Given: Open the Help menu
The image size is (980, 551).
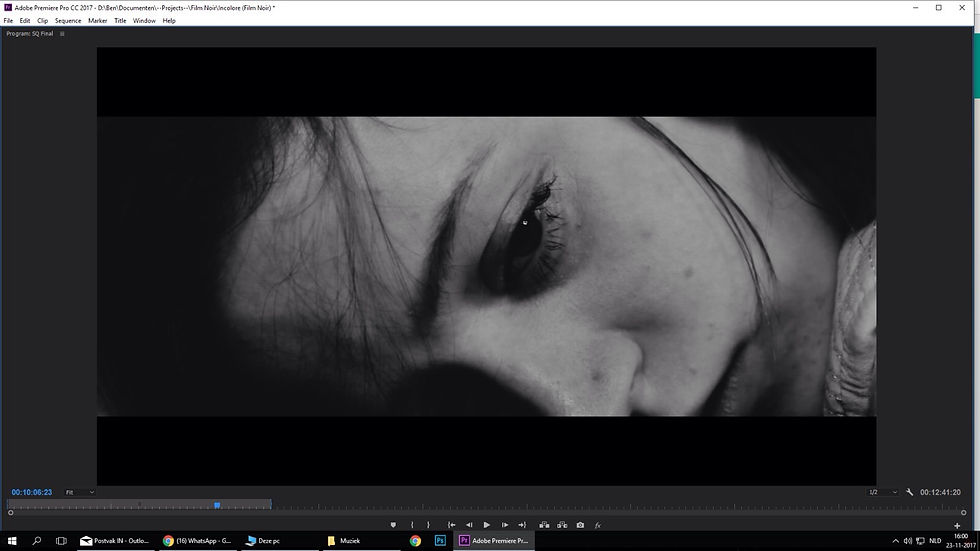Looking at the screenshot, I should (169, 21).
